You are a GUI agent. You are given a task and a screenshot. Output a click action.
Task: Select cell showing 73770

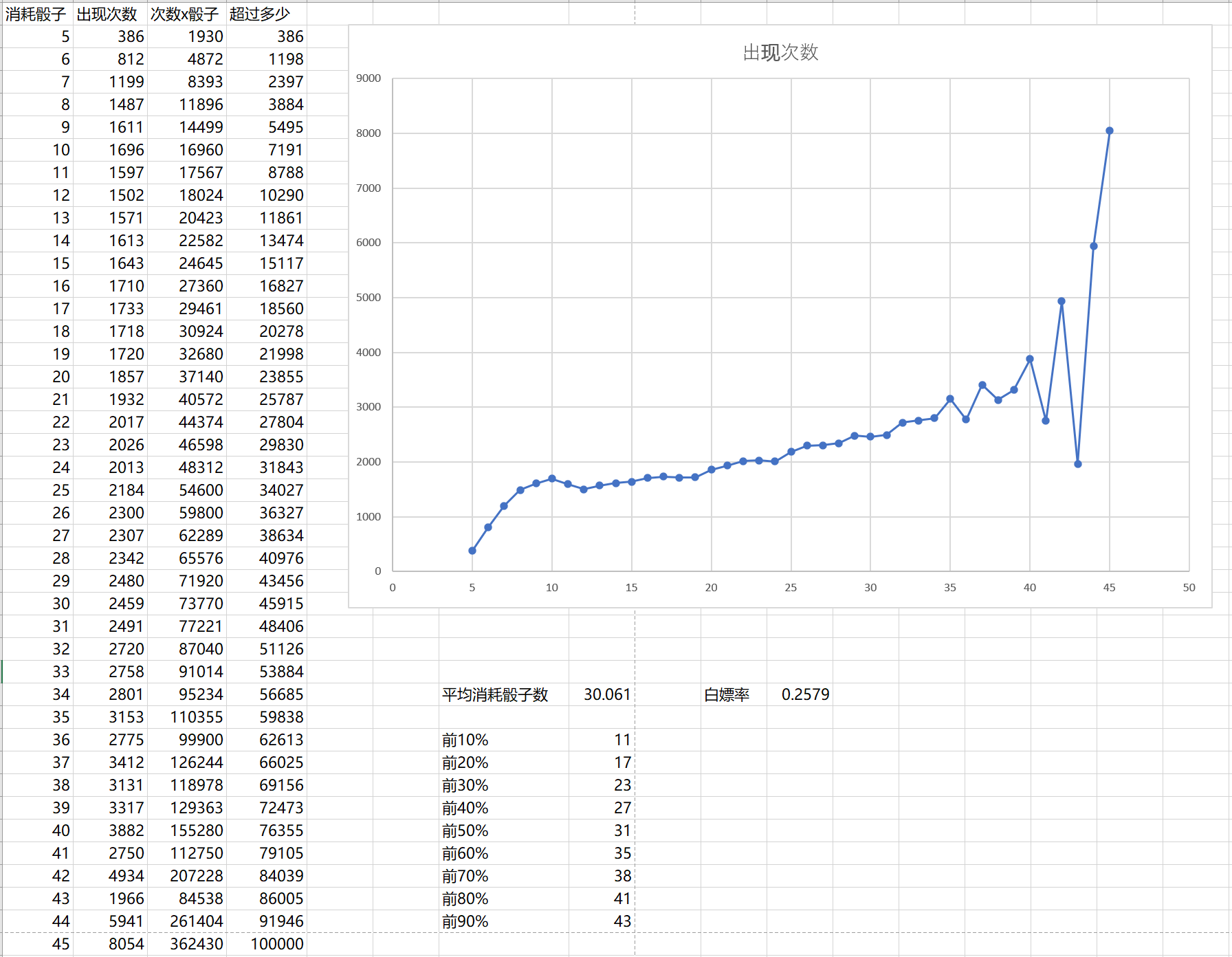(186, 604)
